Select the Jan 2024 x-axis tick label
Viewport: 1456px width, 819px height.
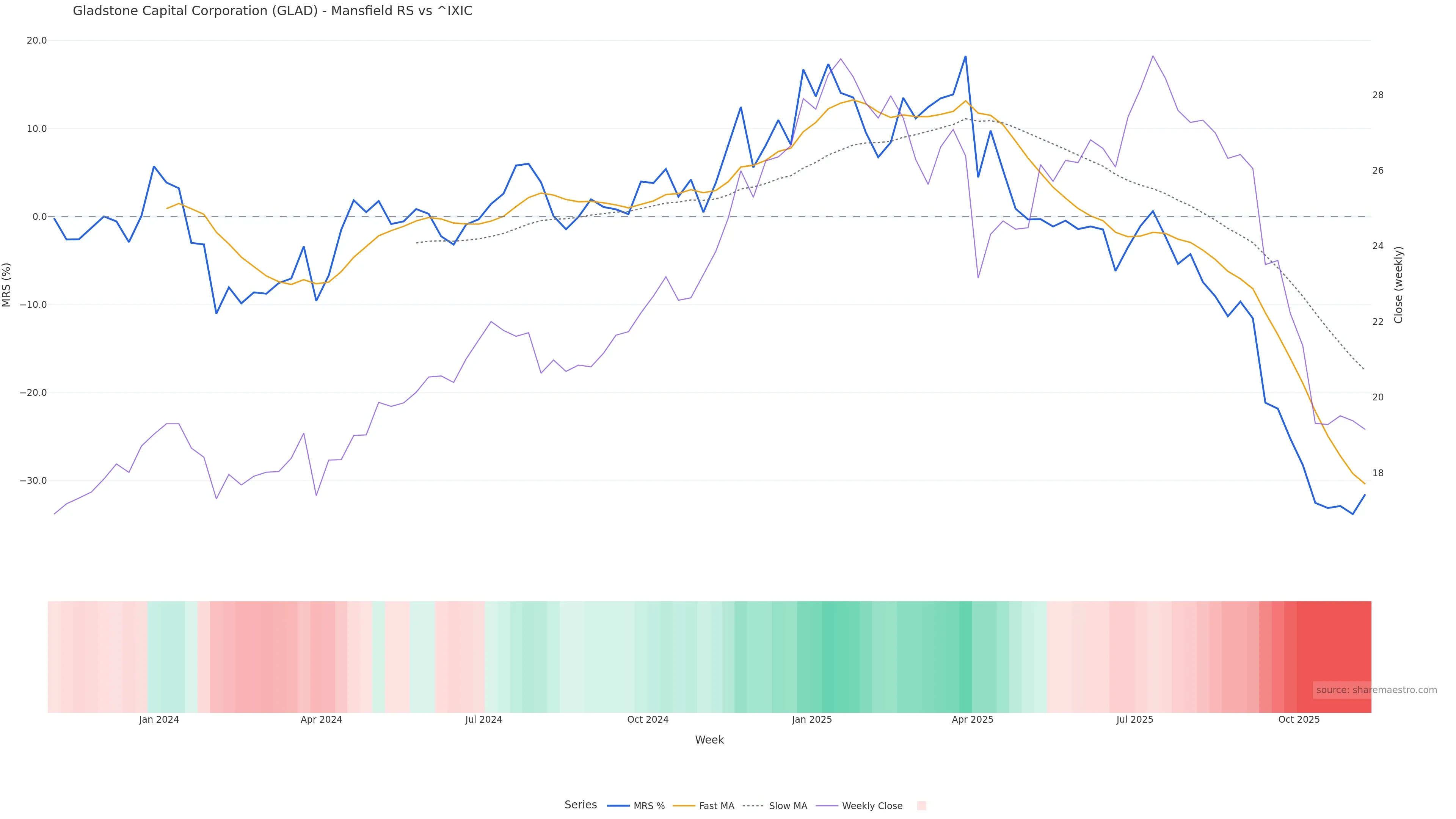click(x=159, y=720)
